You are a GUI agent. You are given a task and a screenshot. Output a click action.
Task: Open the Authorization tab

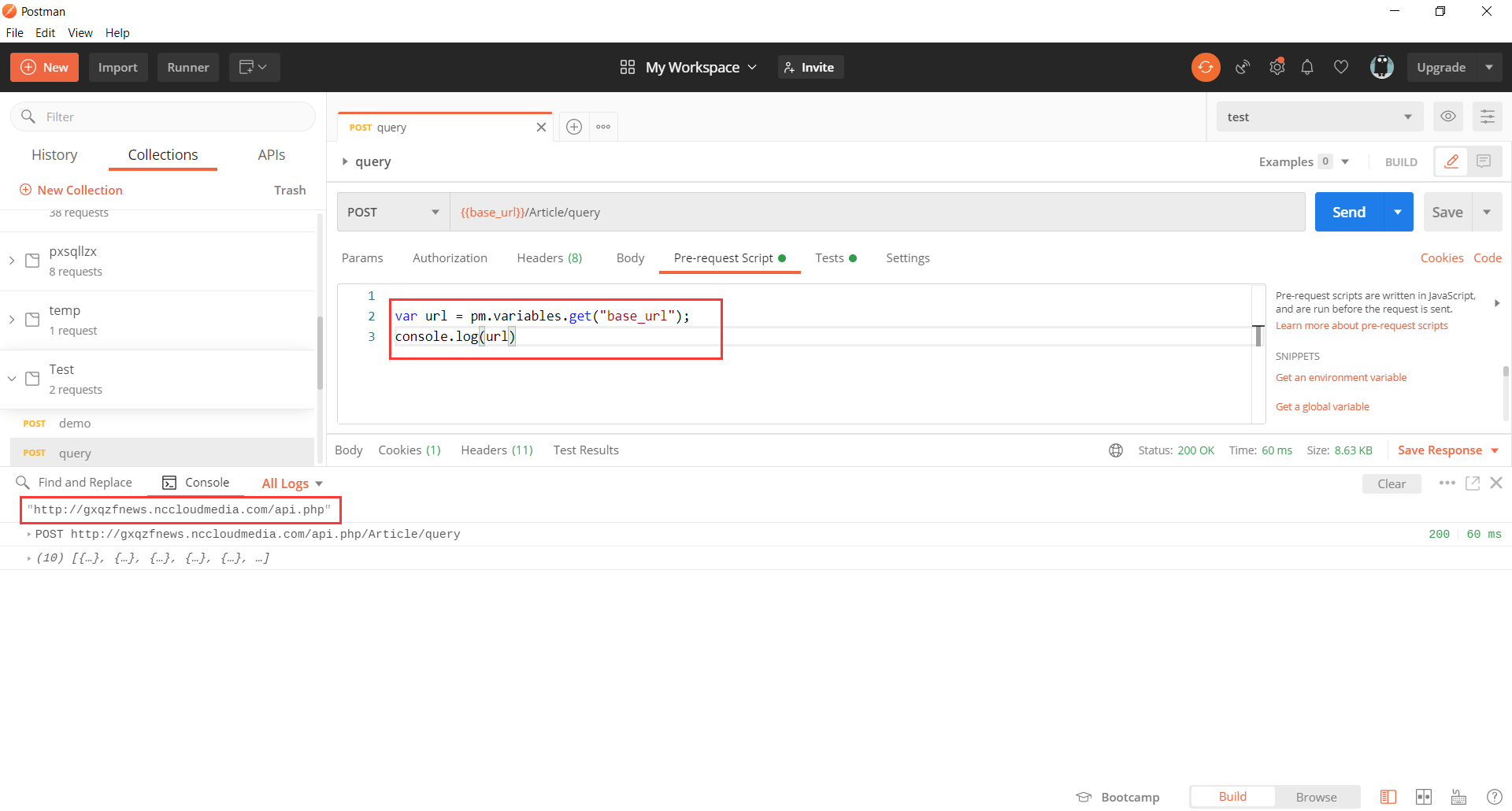450,258
